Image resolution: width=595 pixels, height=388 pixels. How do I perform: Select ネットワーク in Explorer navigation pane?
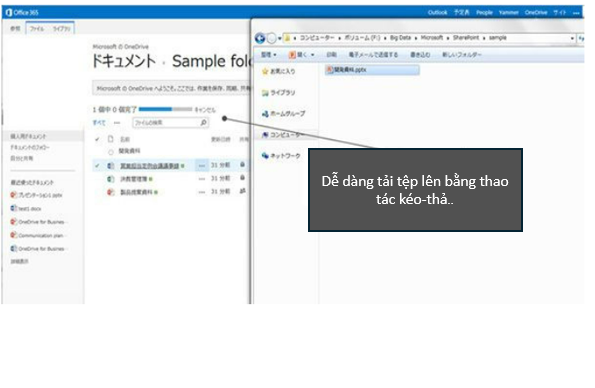pyautogui.click(x=281, y=156)
